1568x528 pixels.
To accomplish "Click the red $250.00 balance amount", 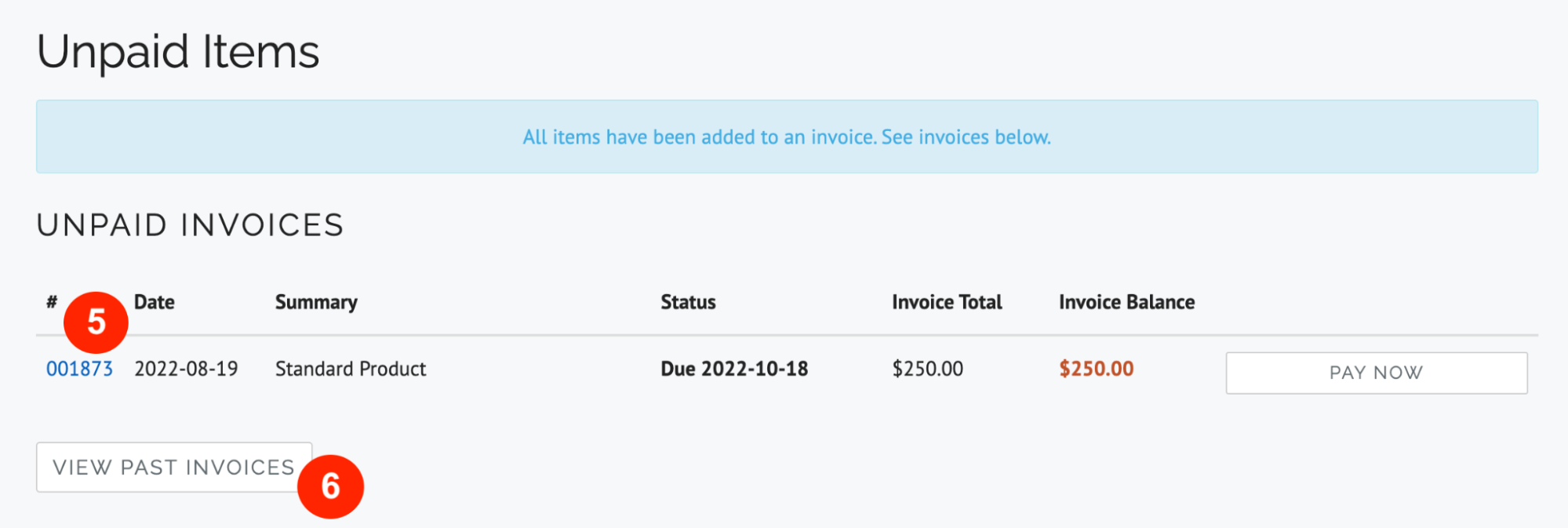I will pyautogui.click(x=1096, y=368).
